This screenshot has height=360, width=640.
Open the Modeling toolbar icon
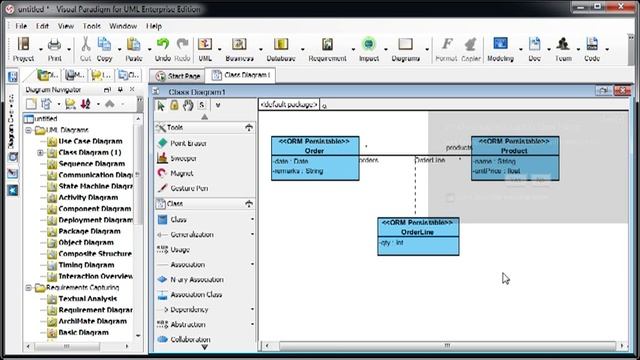point(500,44)
